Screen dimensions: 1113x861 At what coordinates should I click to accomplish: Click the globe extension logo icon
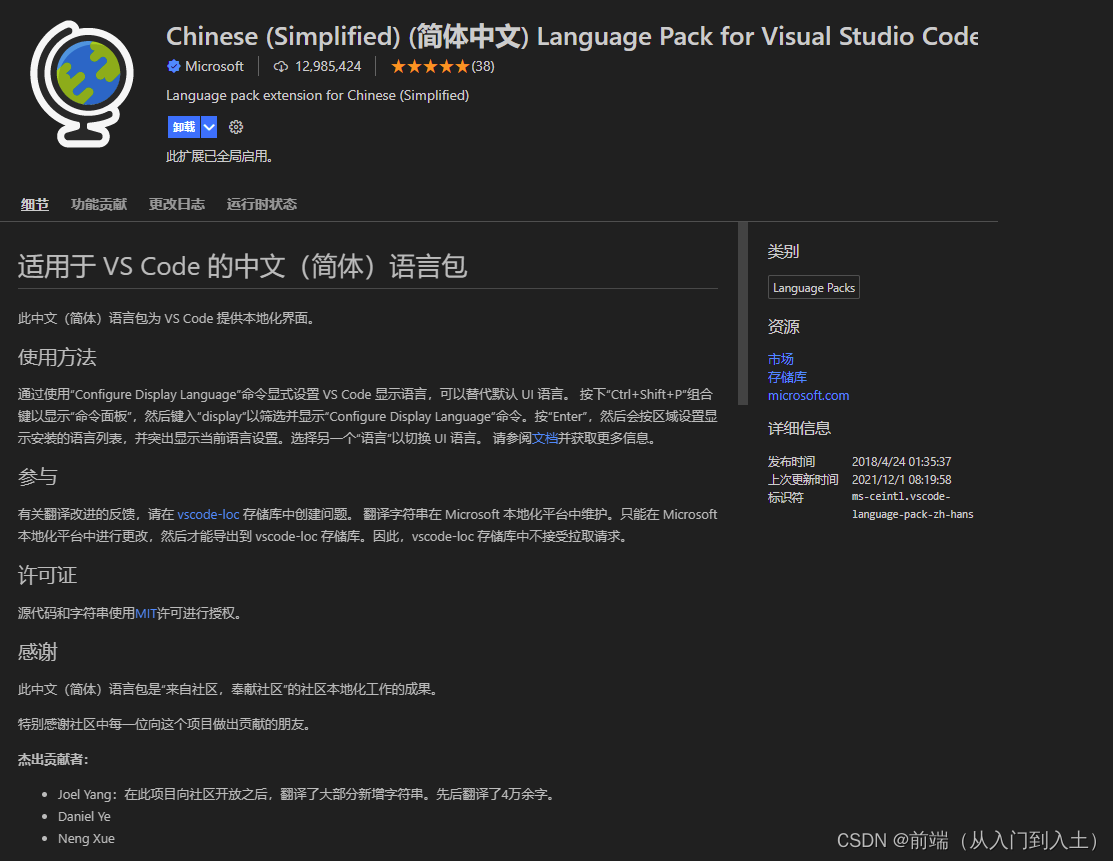[x=82, y=84]
